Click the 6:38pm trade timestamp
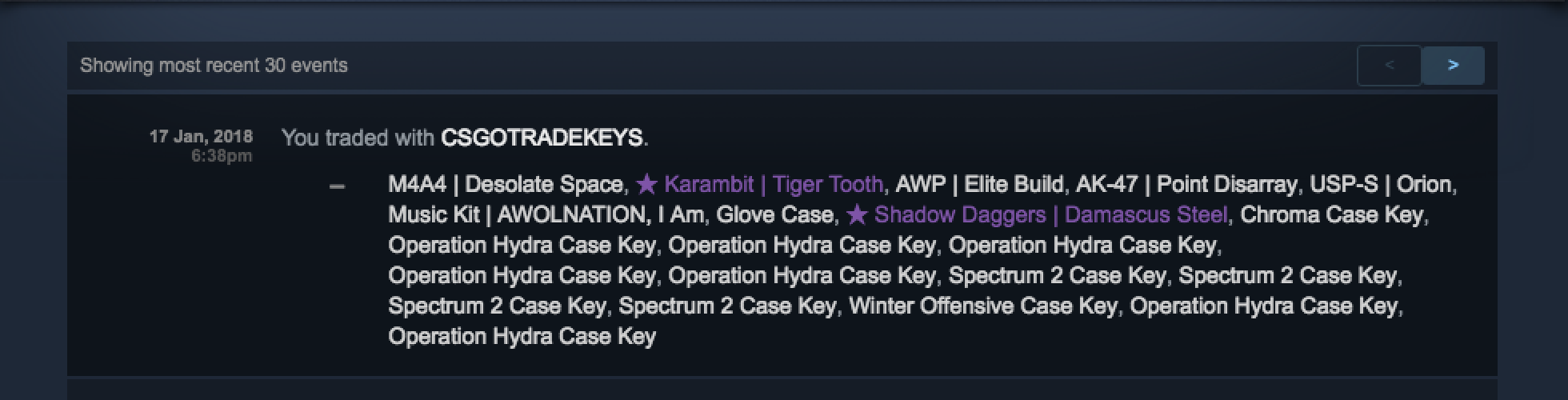The width and height of the screenshot is (1568, 400). [222, 156]
